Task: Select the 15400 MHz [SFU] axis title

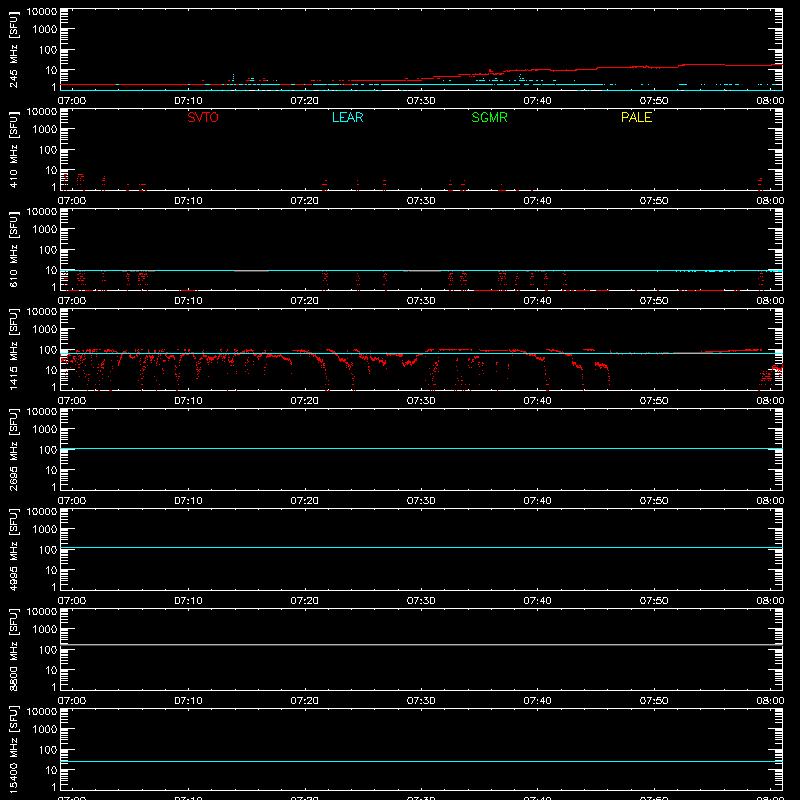Action: point(13,749)
